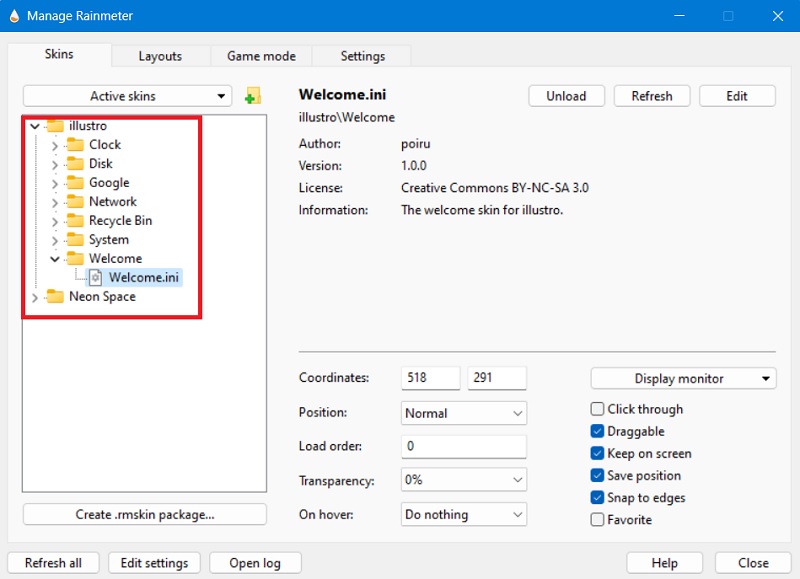This screenshot has height=579, width=800.
Task: Enable the Click through checkbox
Action: click(597, 409)
